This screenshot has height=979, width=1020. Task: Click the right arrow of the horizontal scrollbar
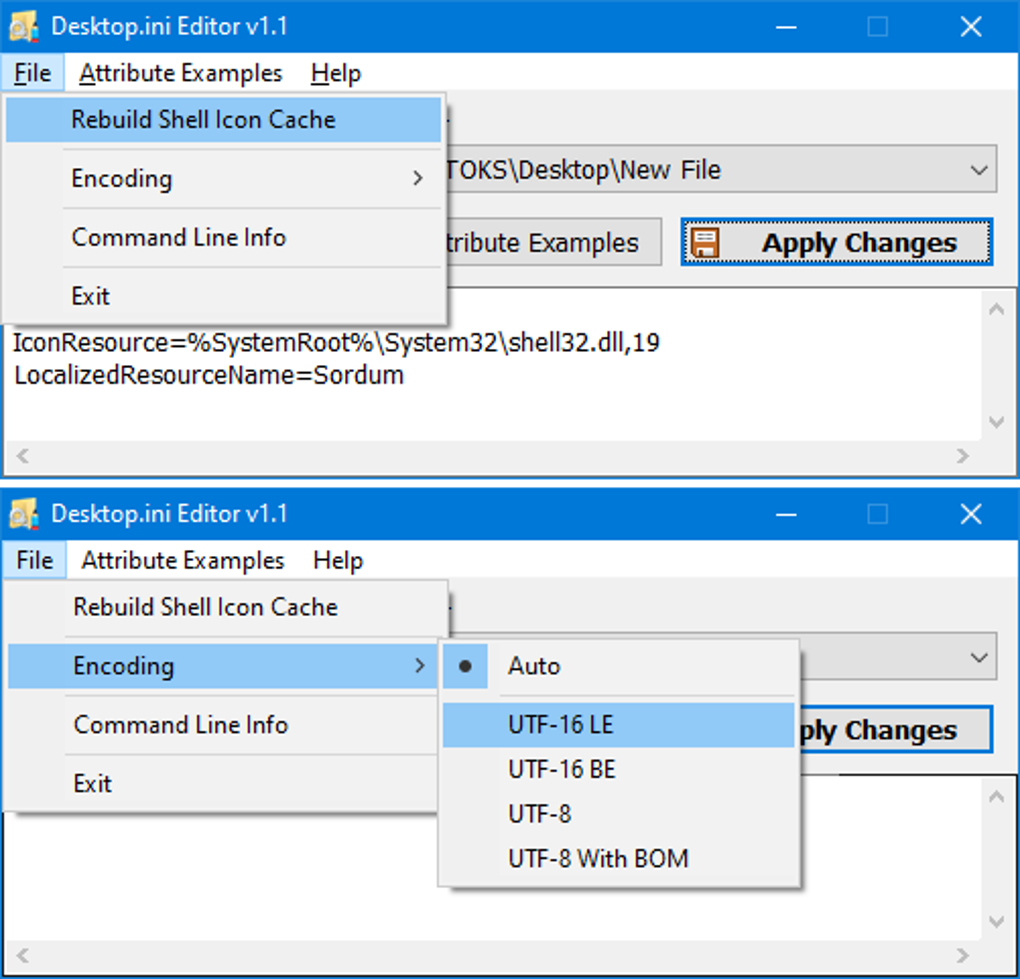963,456
